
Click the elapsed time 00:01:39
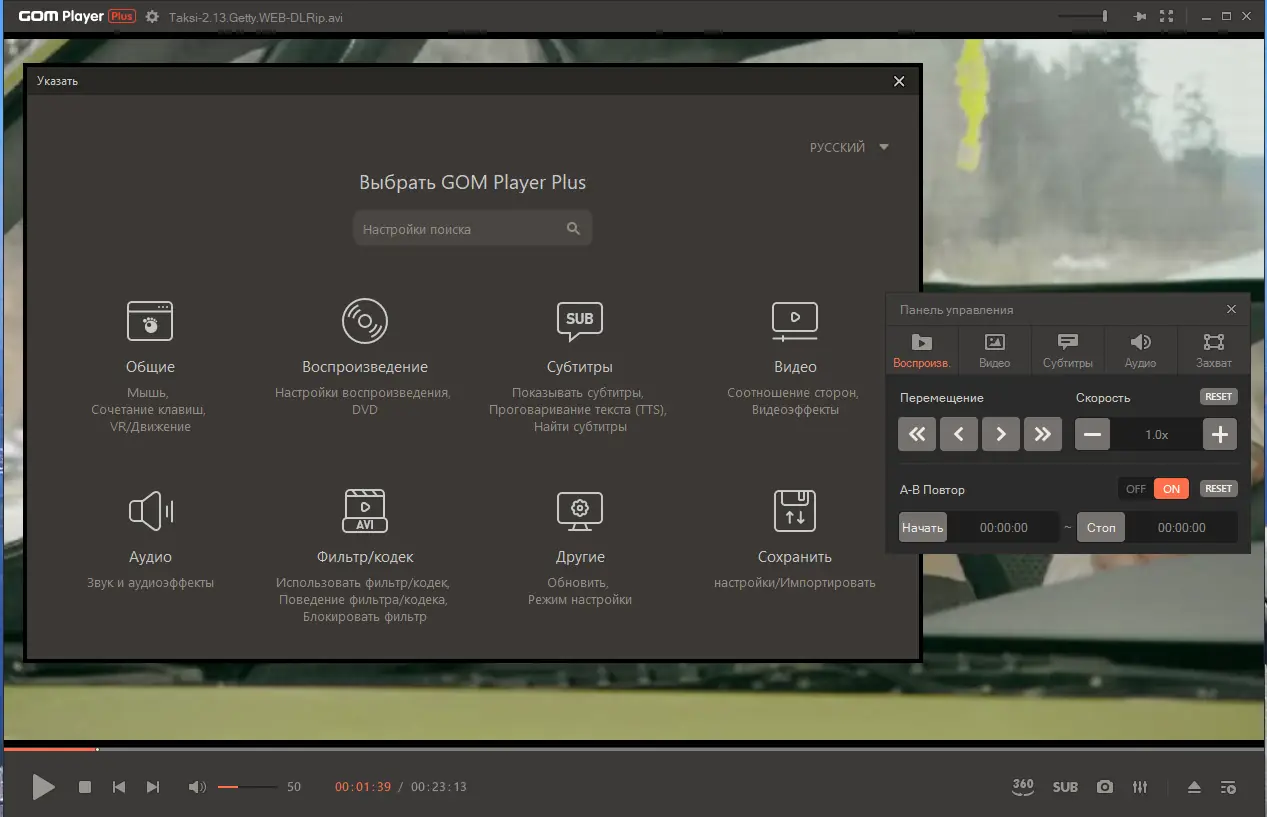pos(363,787)
